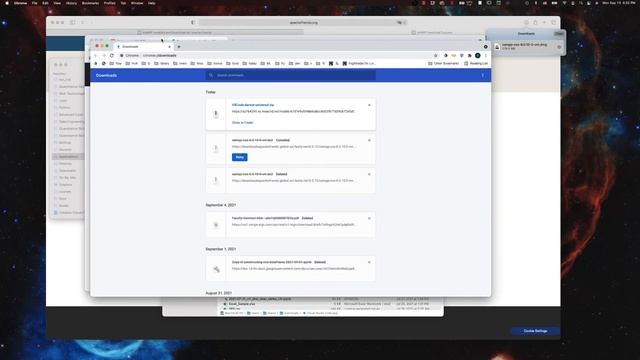The image size is (640, 360).
Task: Reload the Chrome downloads page
Action: [112, 56]
